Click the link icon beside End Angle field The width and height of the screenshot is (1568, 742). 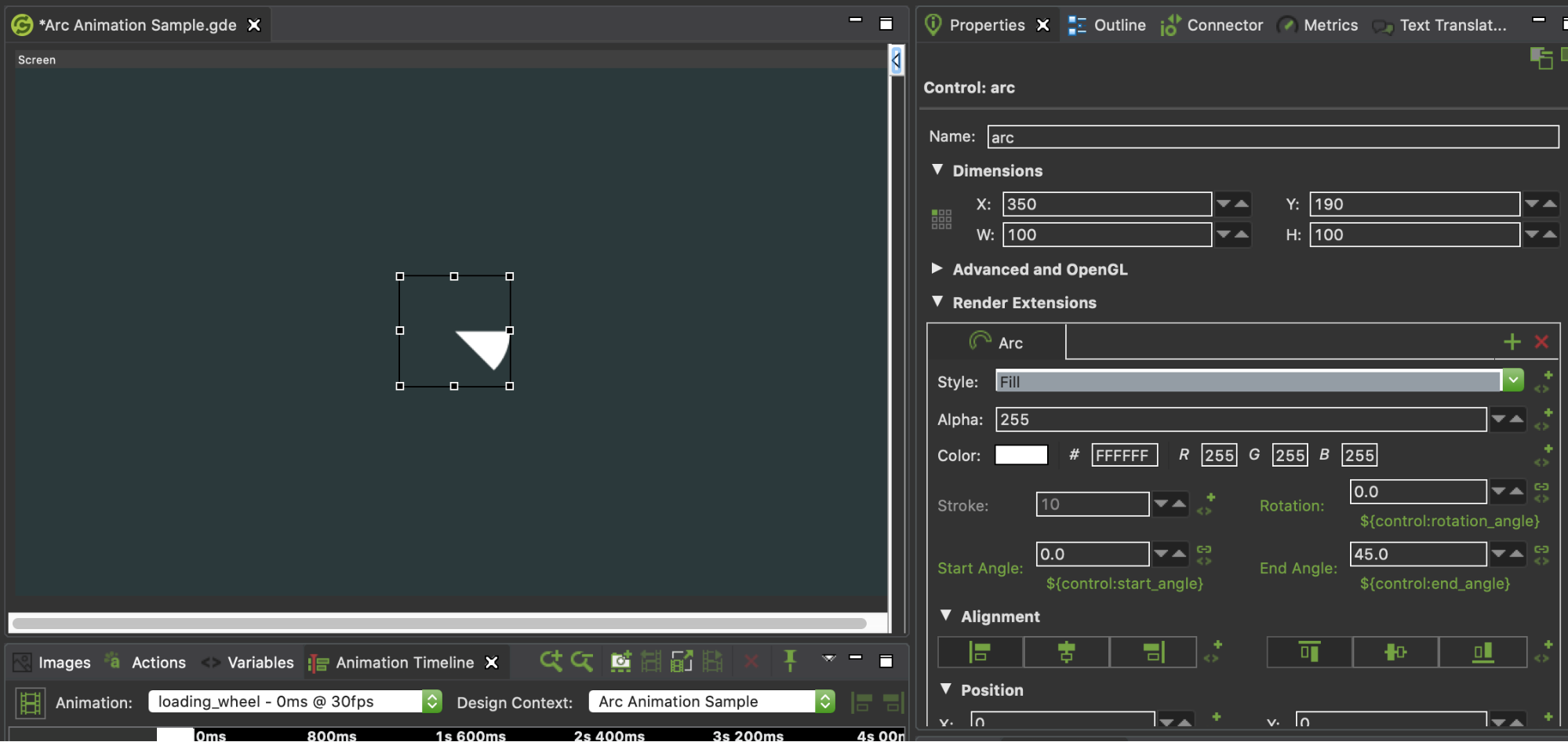(x=1541, y=555)
